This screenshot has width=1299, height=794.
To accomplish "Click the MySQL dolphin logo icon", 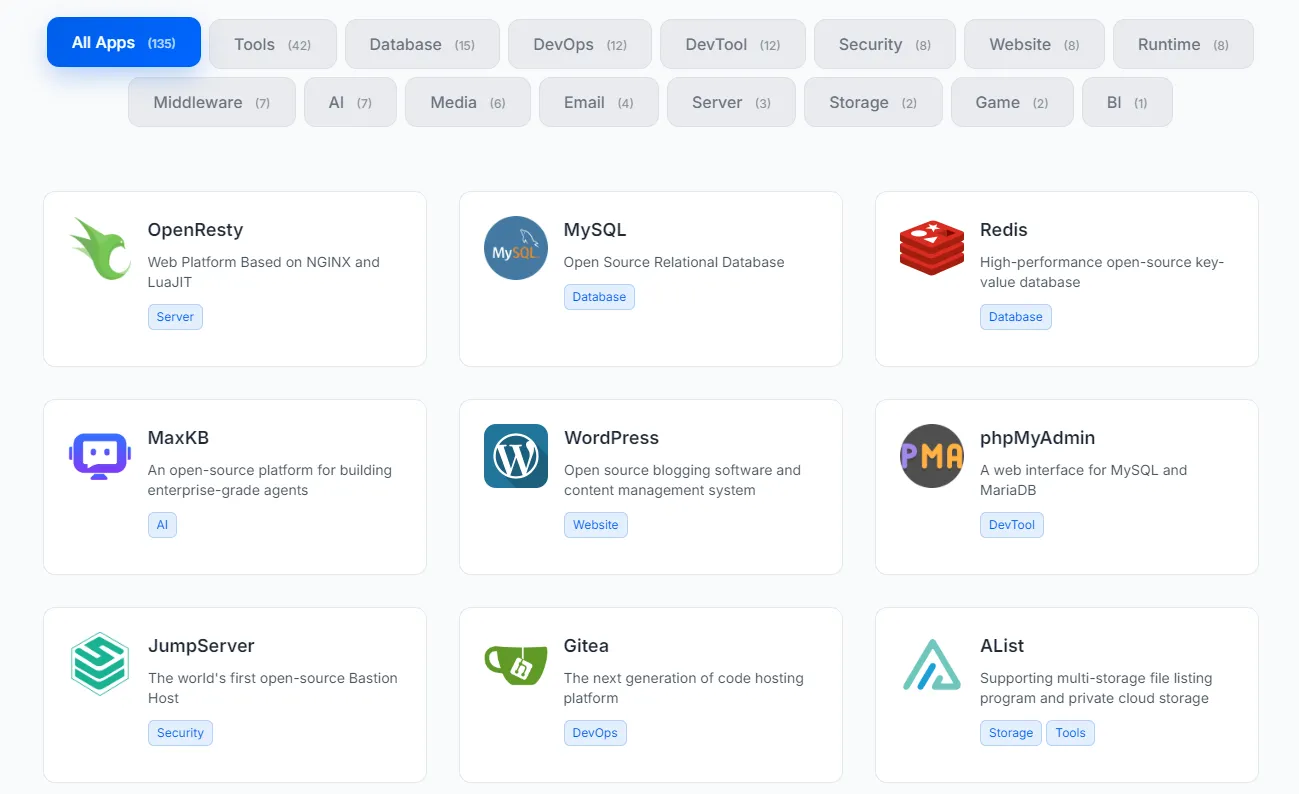I will click(x=516, y=248).
